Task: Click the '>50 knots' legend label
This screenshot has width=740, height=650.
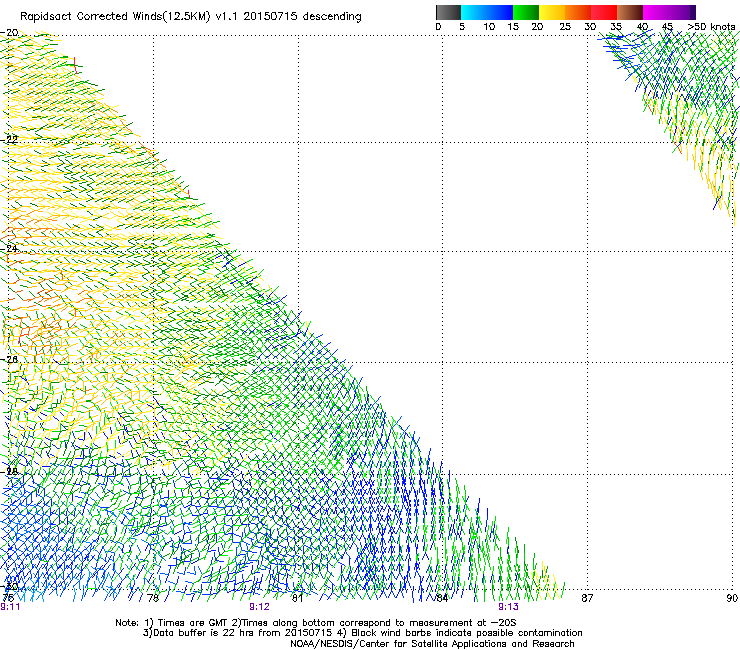Action: (711, 27)
